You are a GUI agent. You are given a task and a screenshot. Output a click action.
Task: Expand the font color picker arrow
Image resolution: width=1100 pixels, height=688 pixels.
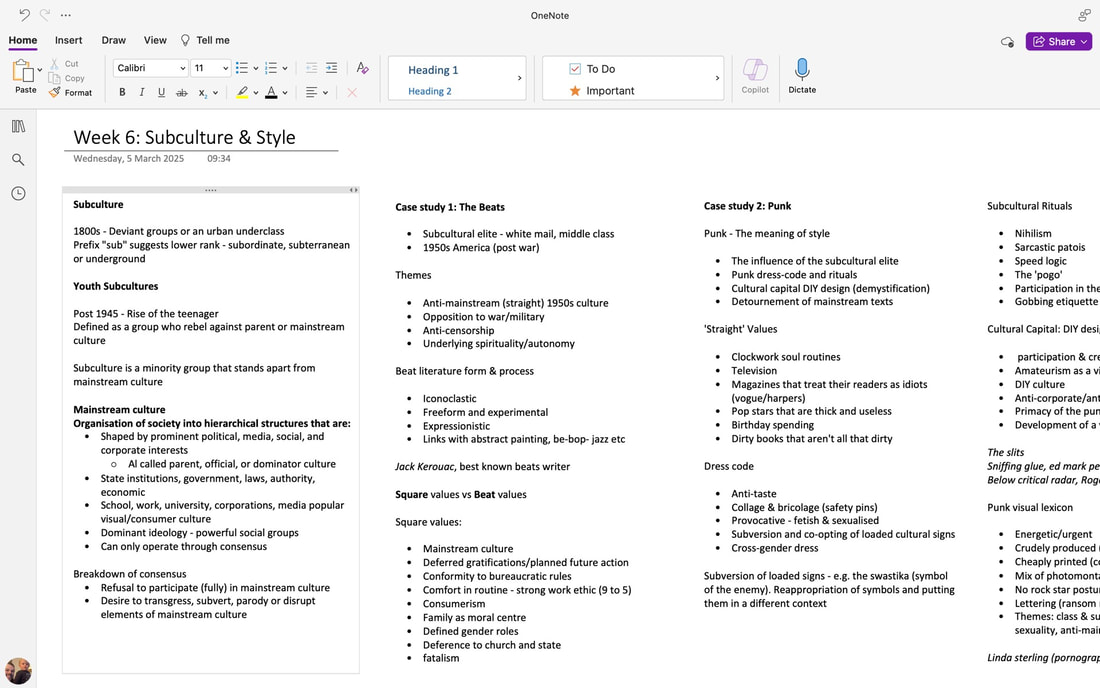pyautogui.click(x=285, y=93)
